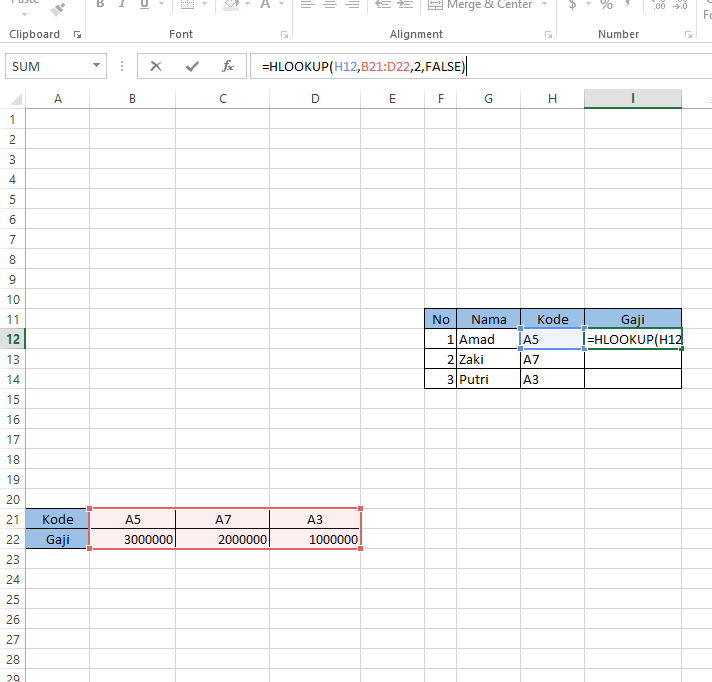Click cell C21 containing A7

(x=222, y=519)
